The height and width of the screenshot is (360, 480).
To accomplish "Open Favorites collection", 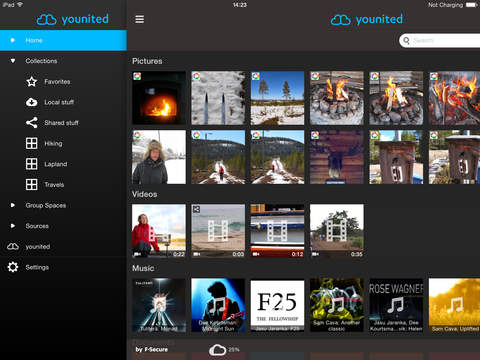I will 57,82.
